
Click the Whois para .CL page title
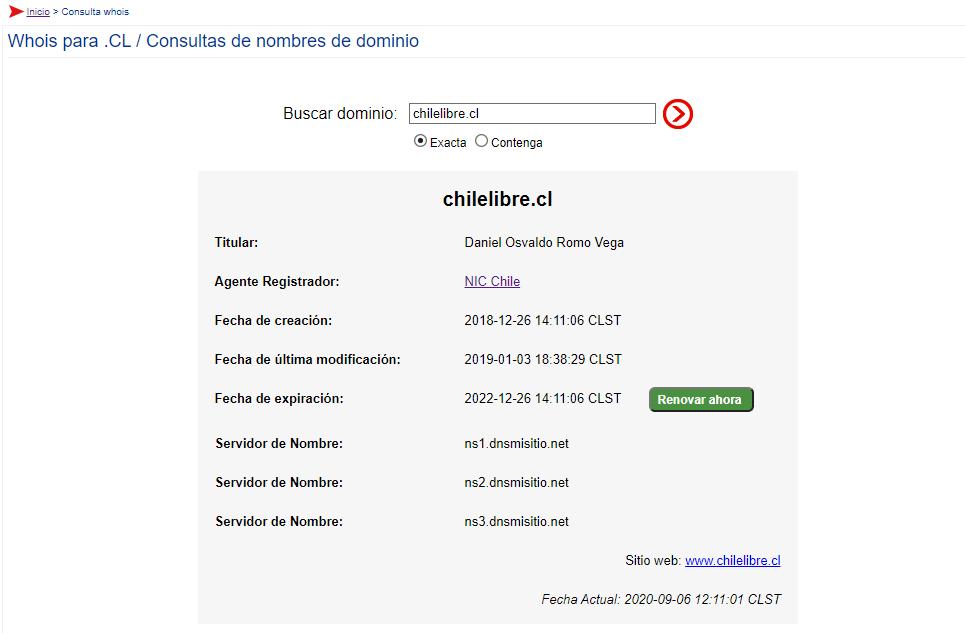[x=213, y=41]
